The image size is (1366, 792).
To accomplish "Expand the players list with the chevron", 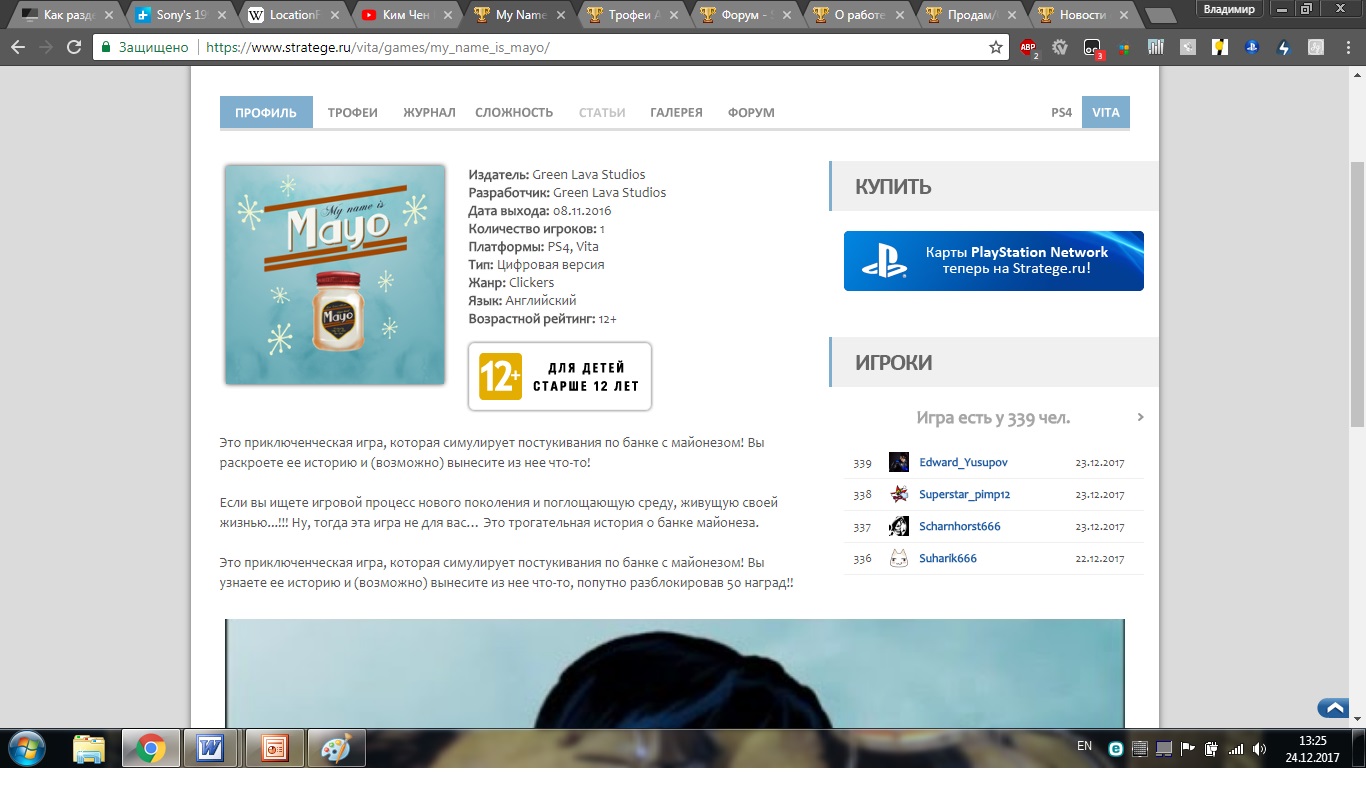I will point(1140,417).
